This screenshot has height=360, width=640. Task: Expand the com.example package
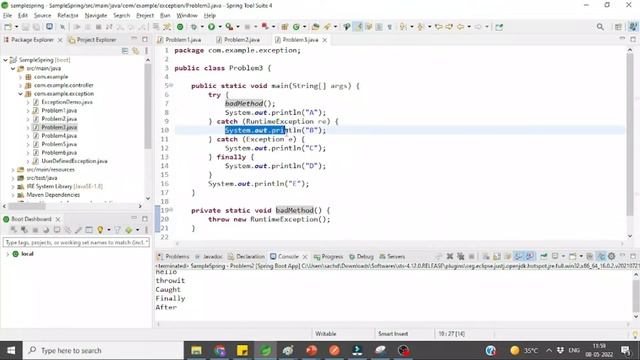click(20, 77)
